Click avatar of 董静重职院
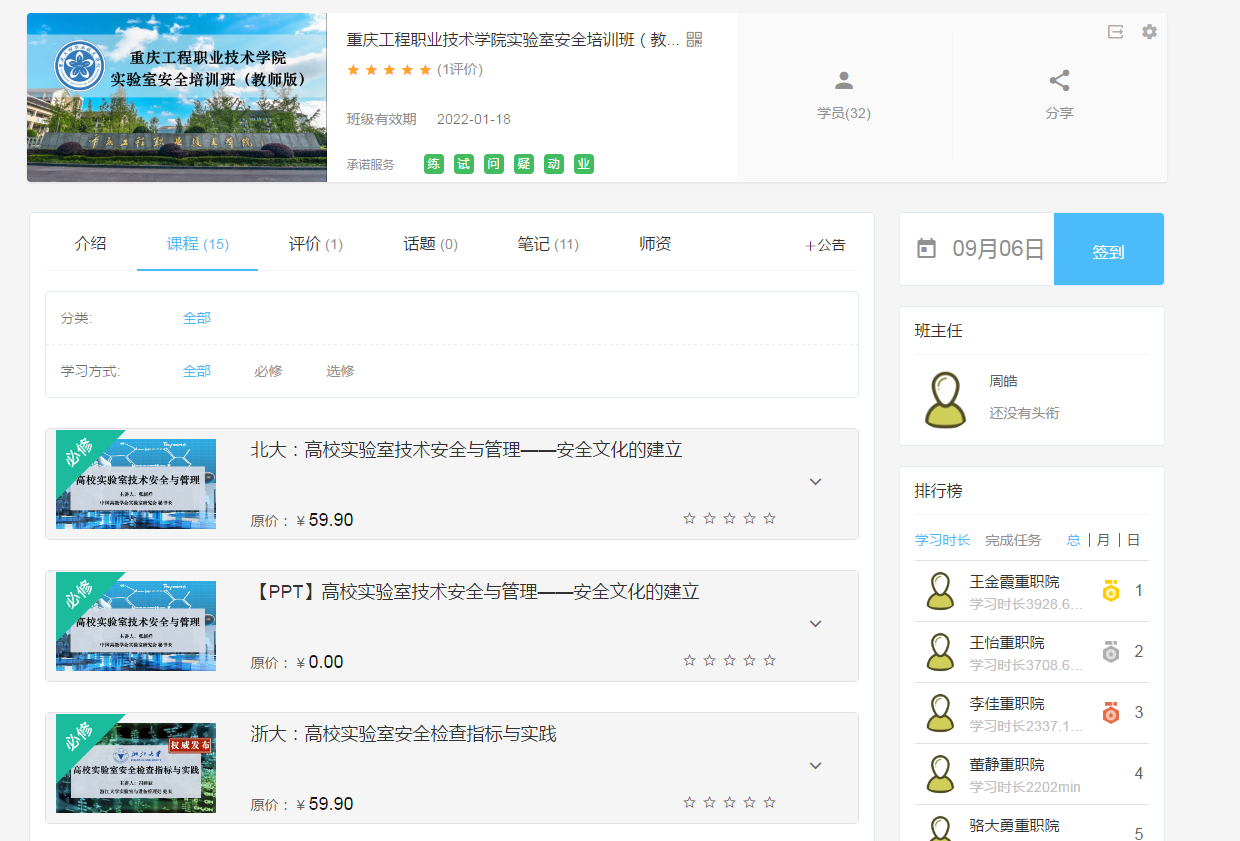Image resolution: width=1240 pixels, height=841 pixels. pyautogui.click(x=940, y=774)
